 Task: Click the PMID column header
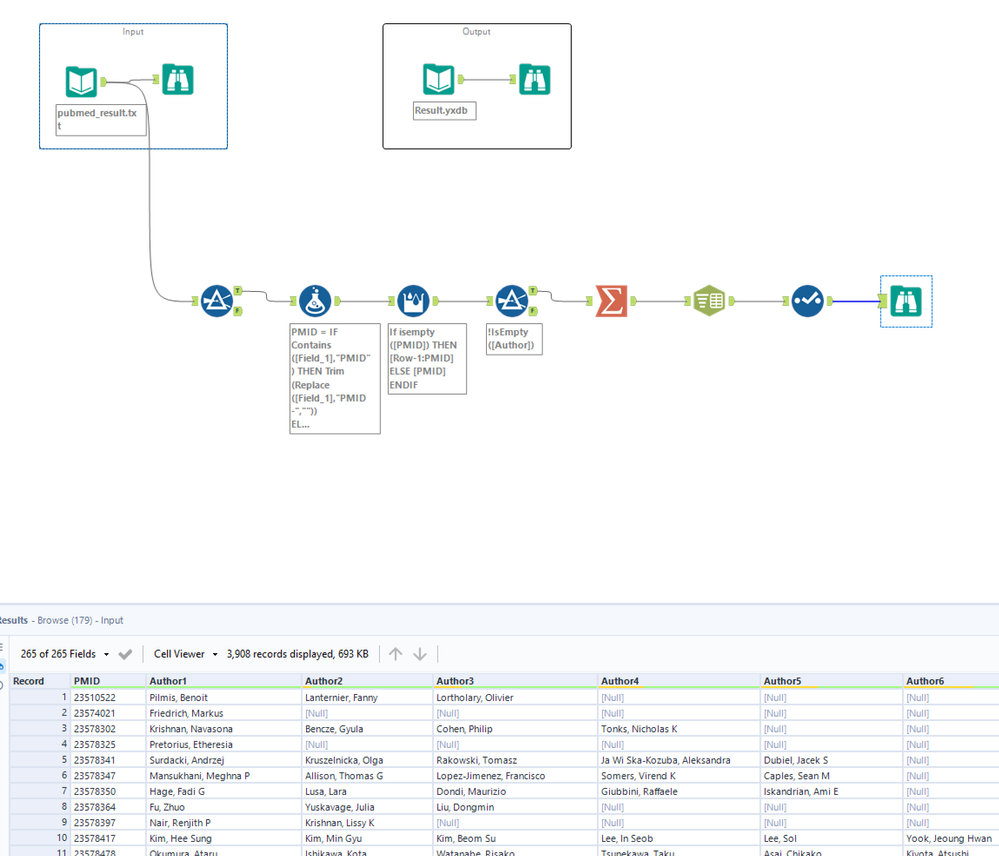pyautogui.click(x=108, y=681)
